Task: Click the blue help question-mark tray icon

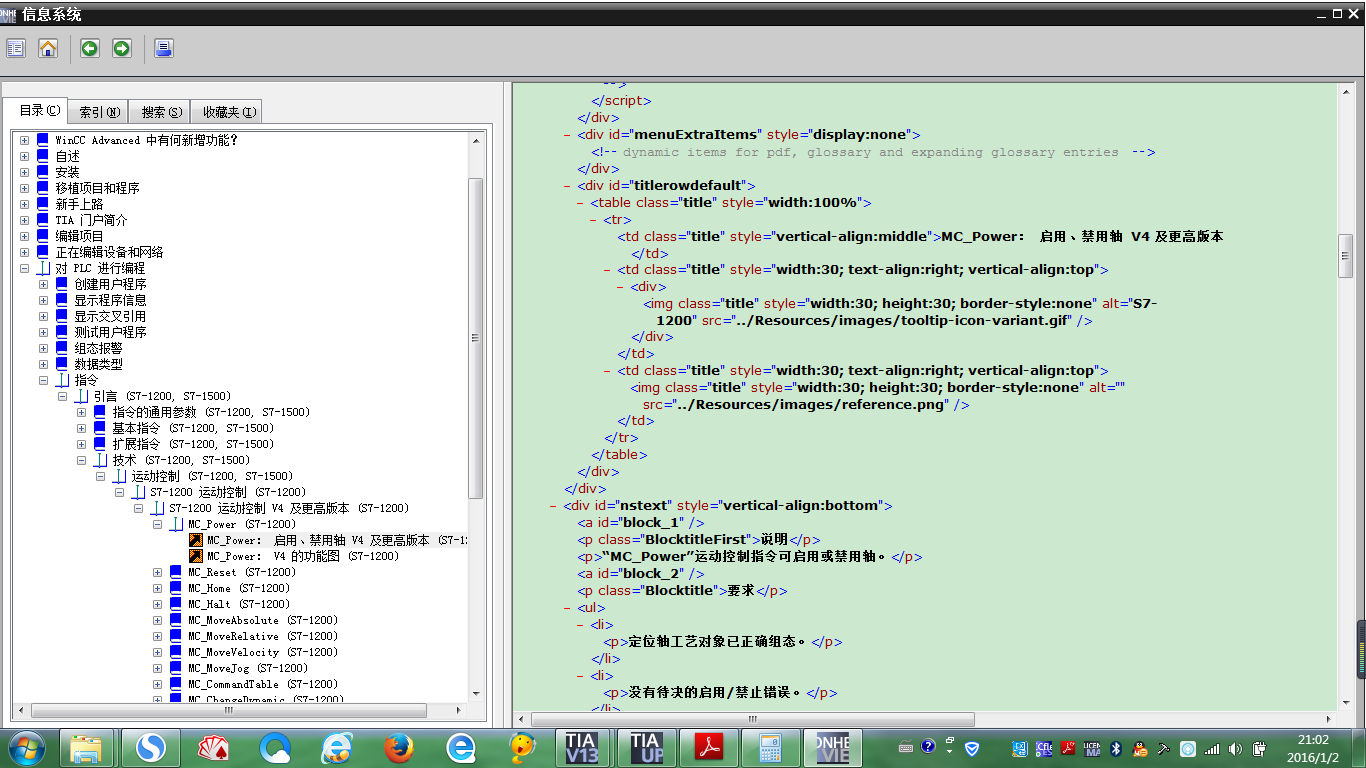Action: pyautogui.click(x=928, y=746)
